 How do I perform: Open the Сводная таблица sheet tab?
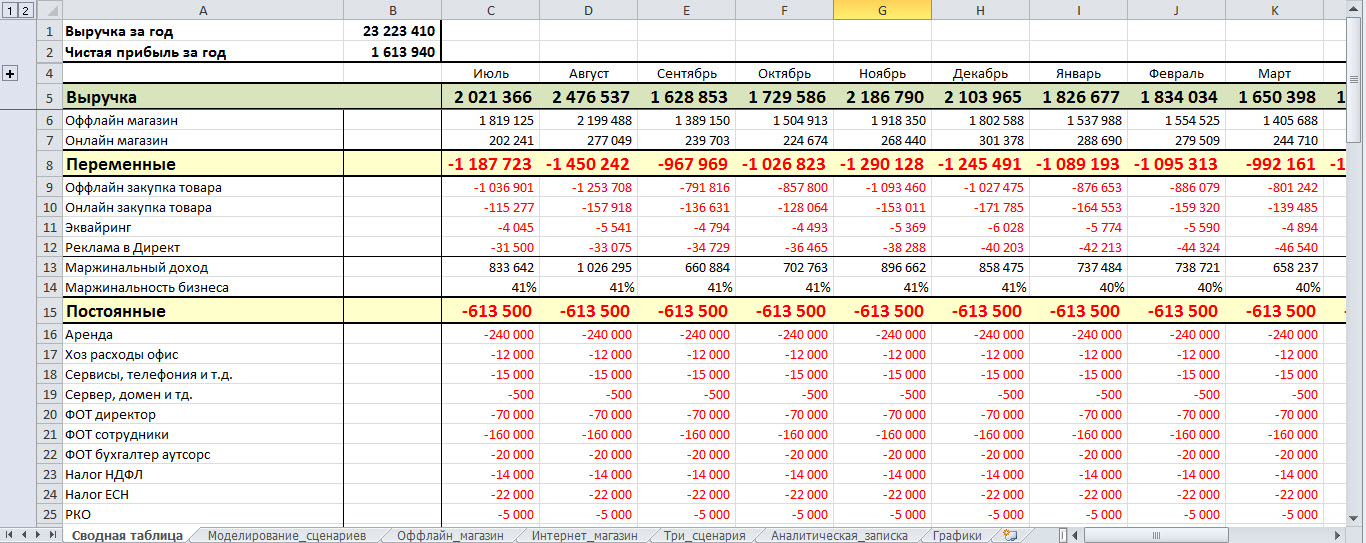(127, 535)
